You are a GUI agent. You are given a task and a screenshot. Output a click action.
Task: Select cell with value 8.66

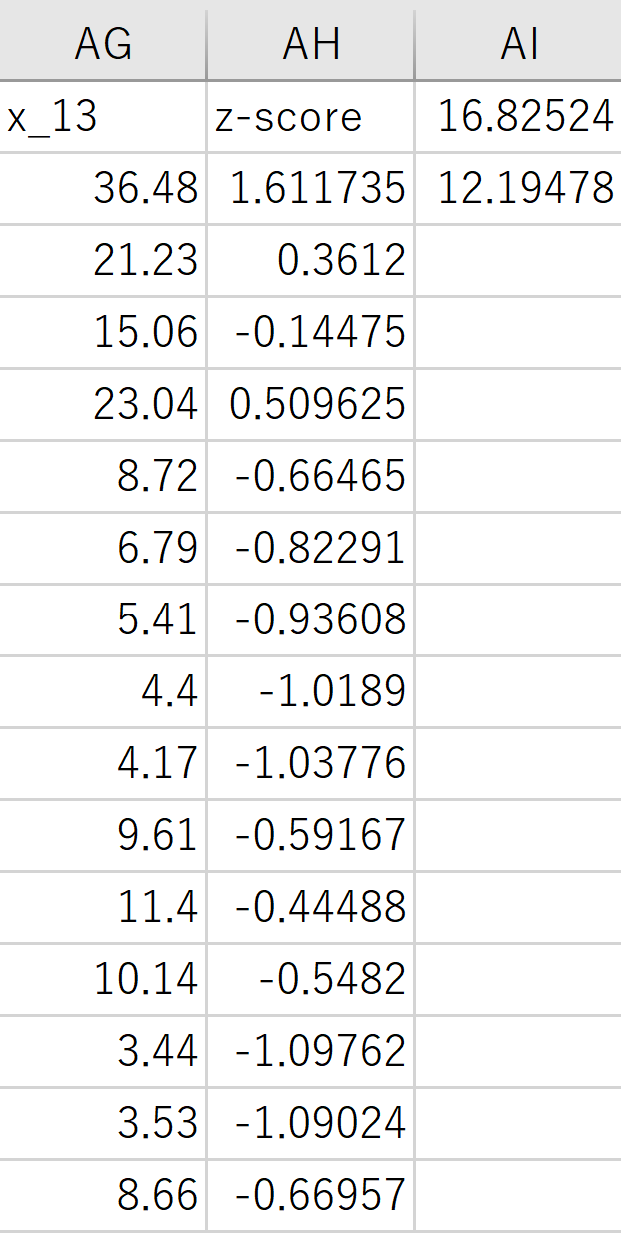103,1195
